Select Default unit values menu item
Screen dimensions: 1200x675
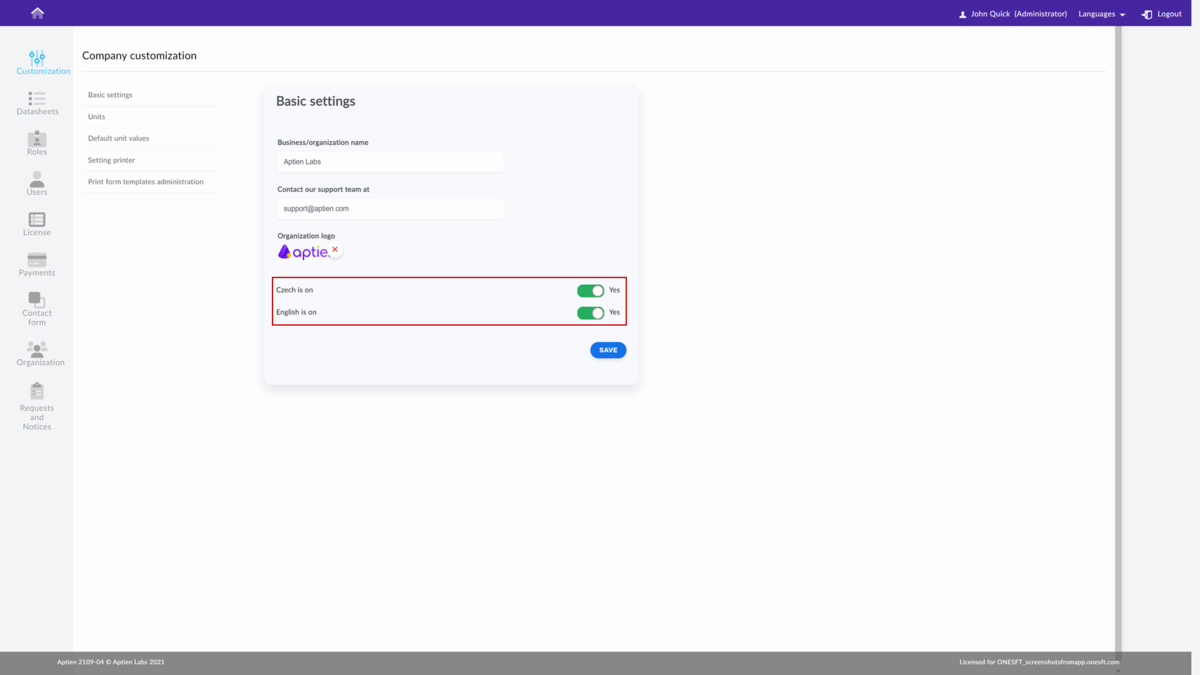point(150,138)
